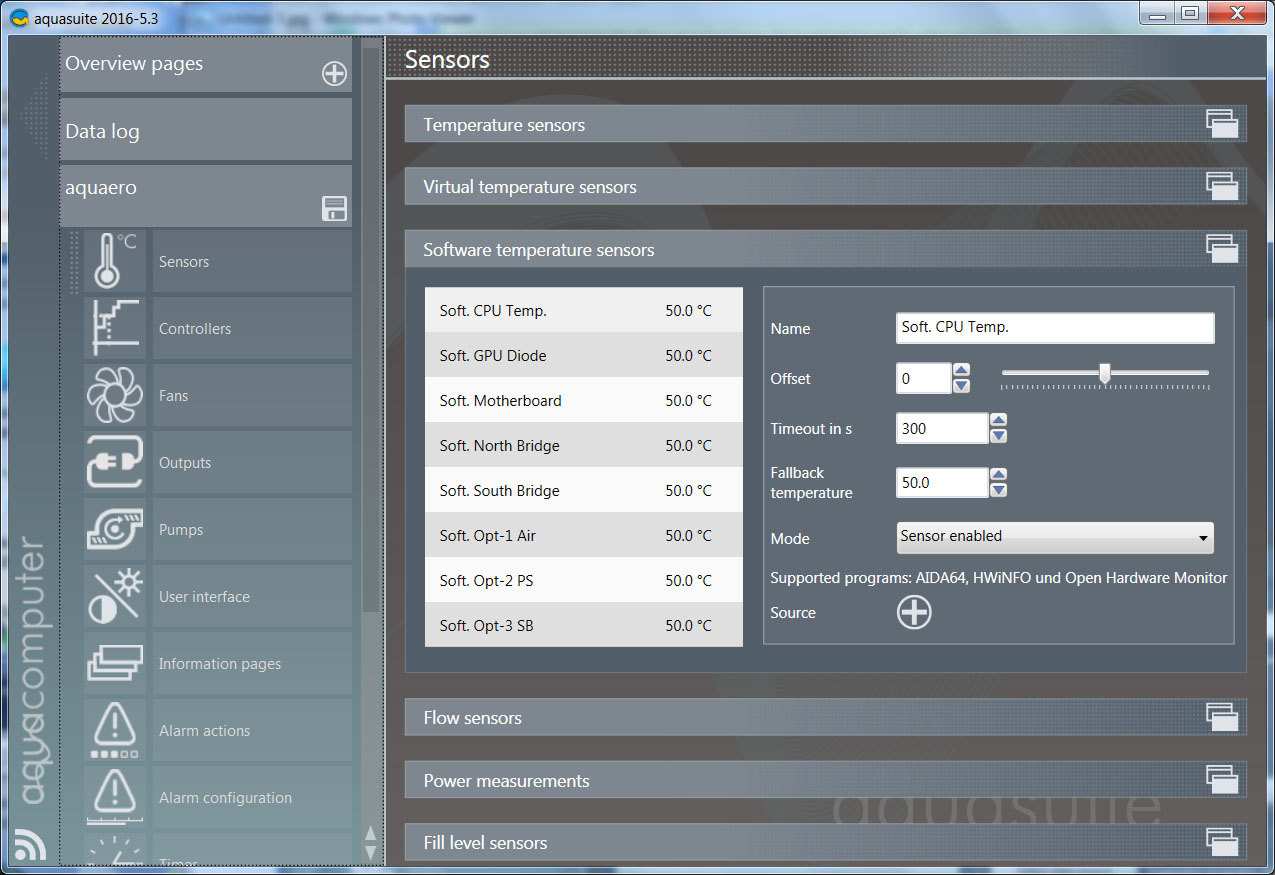Viewport: 1275px width, 875px height.
Task: Click the Information pages icon
Action: [115, 664]
